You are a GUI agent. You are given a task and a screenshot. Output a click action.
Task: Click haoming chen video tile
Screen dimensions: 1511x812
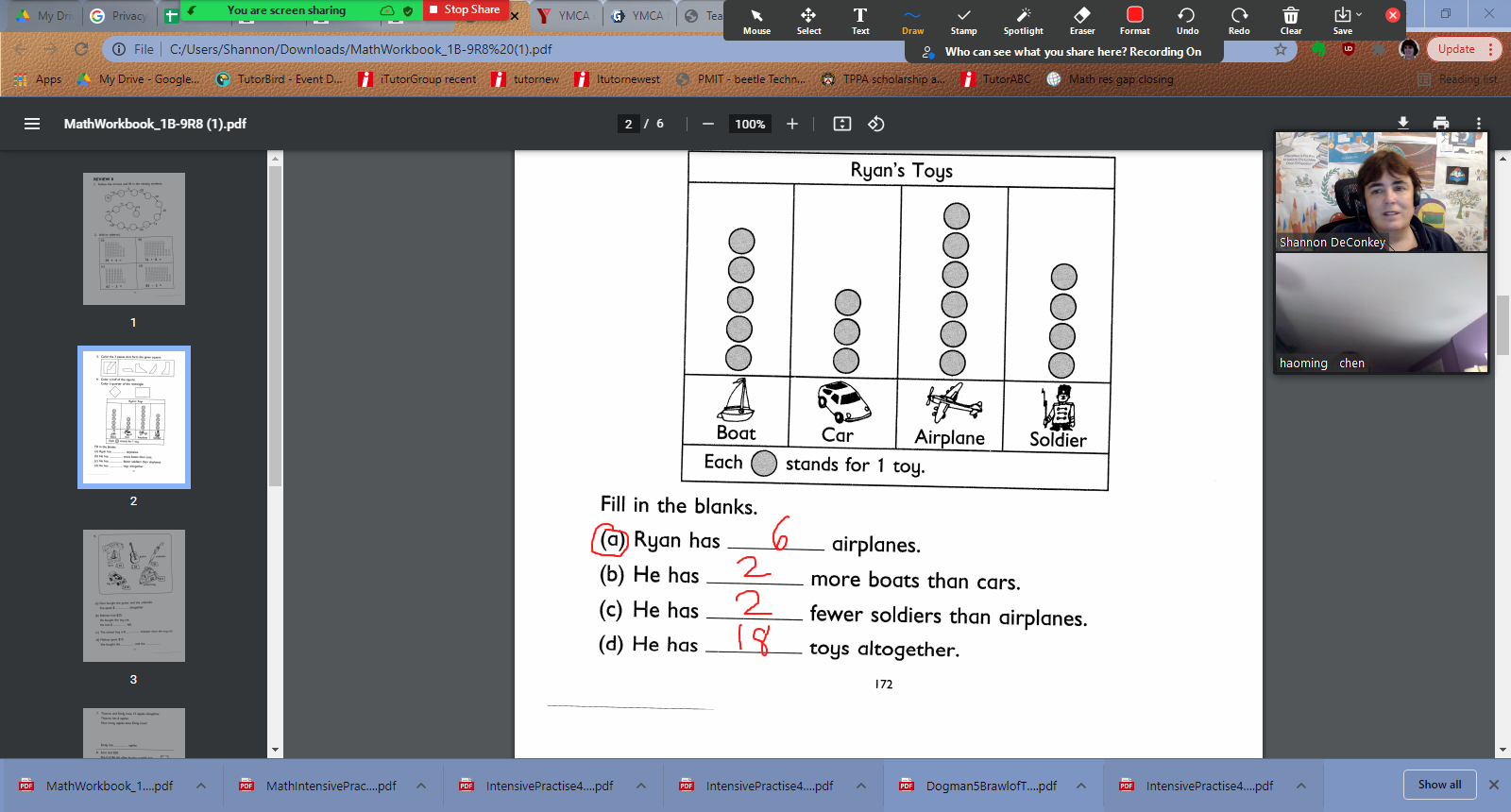point(1382,313)
